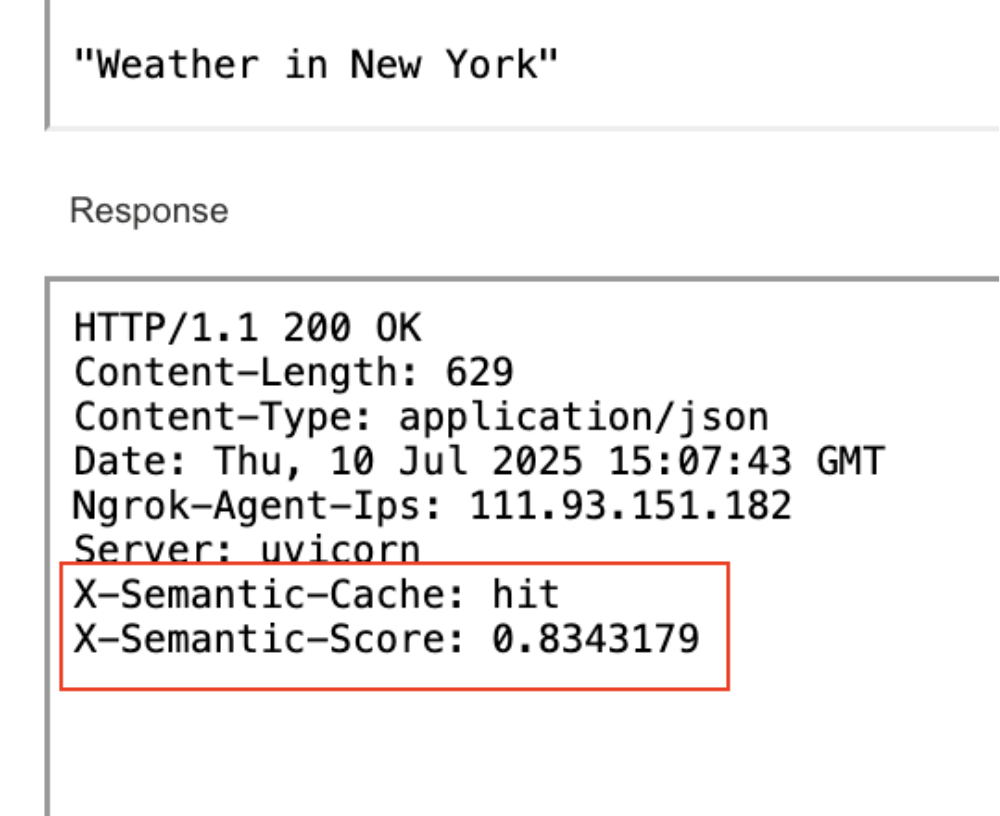
Task: Click the 629 content length value
Action: (479, 373)
